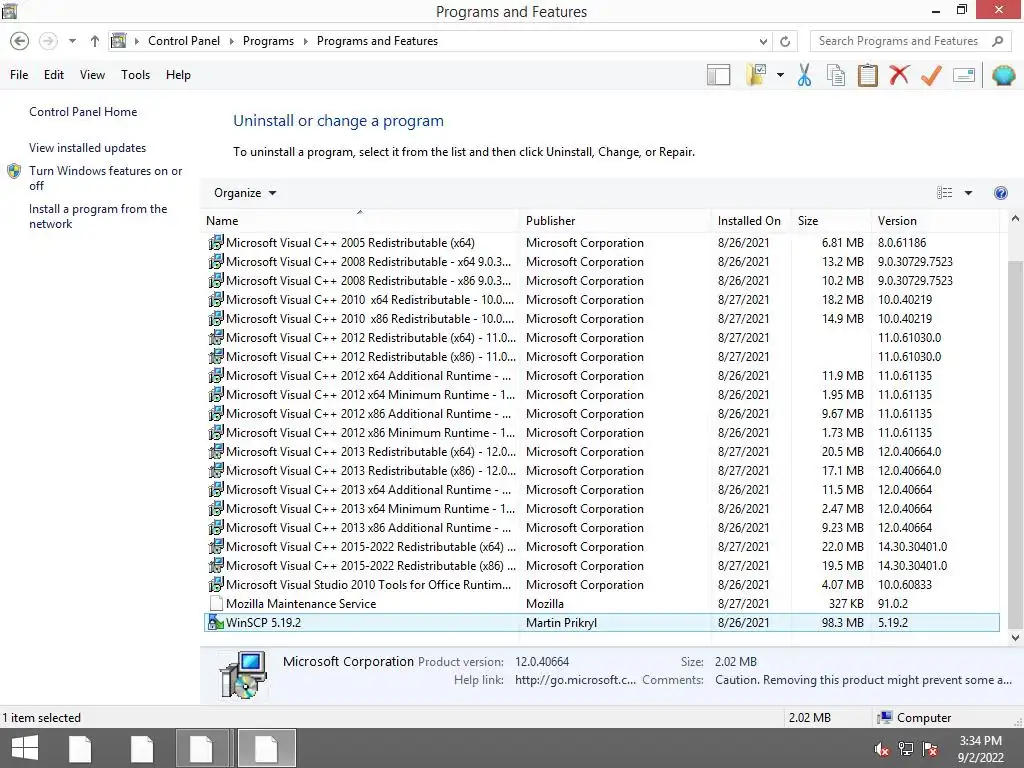The height and width of the screenshot is (768, 1024).
Task: Click the details pane installer icon
Action: (243, 675)
